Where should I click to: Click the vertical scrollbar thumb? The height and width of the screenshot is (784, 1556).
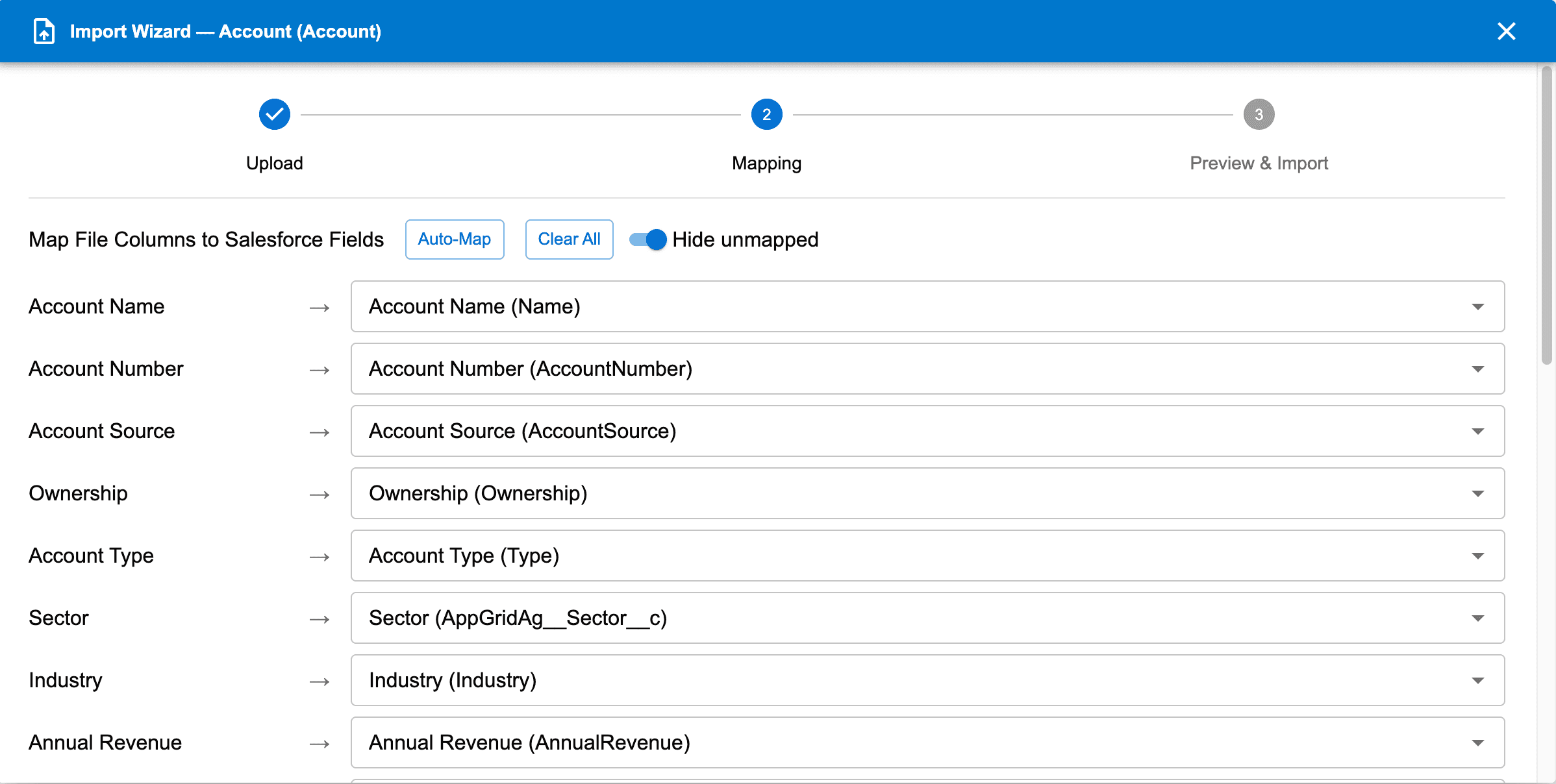(x=1547, y=214)
